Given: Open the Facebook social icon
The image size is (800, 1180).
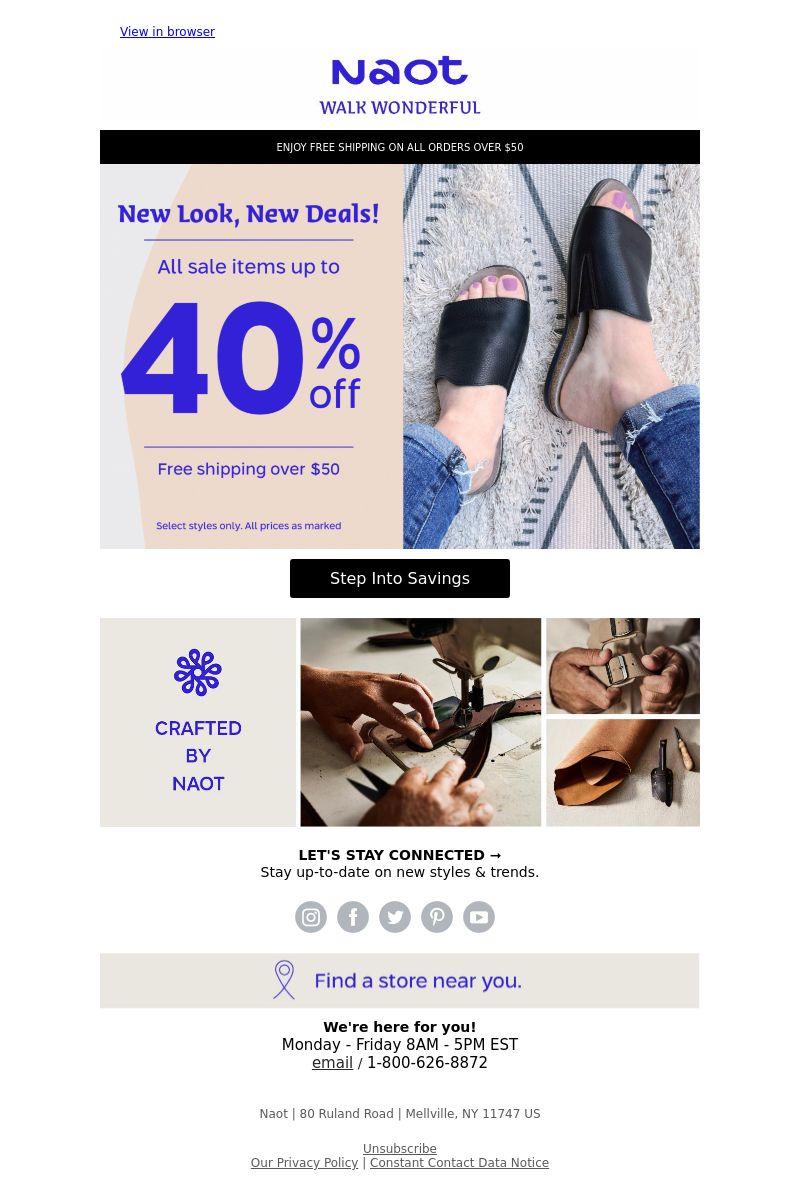Looking at the screenshot, I should coord(353,917).
